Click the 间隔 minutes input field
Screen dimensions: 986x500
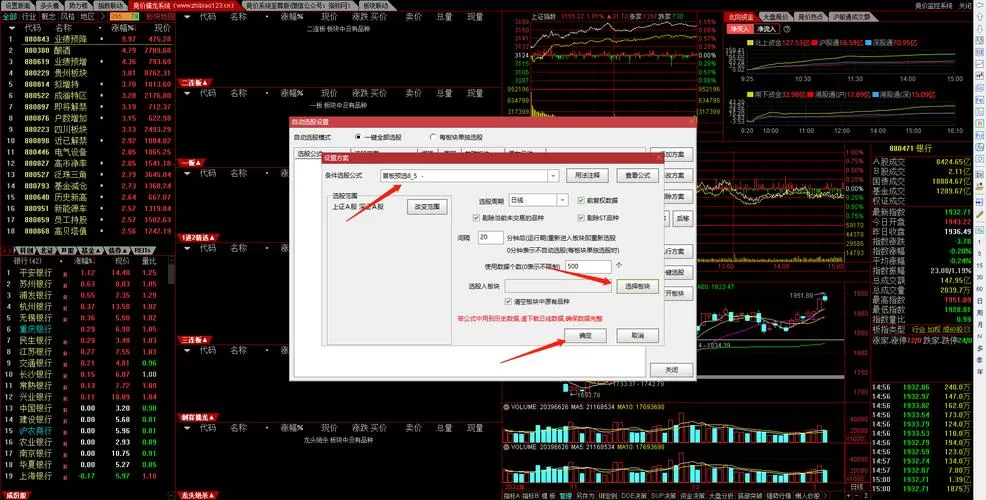tap(490, 238)
